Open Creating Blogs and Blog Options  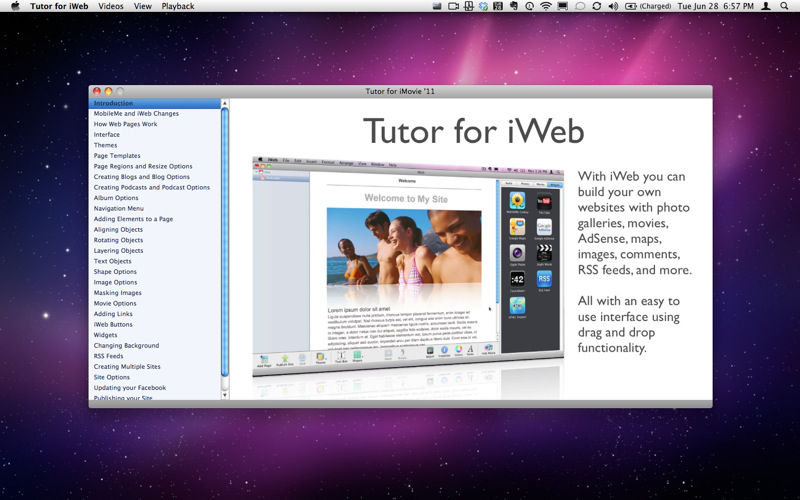[x=141, y=177]
